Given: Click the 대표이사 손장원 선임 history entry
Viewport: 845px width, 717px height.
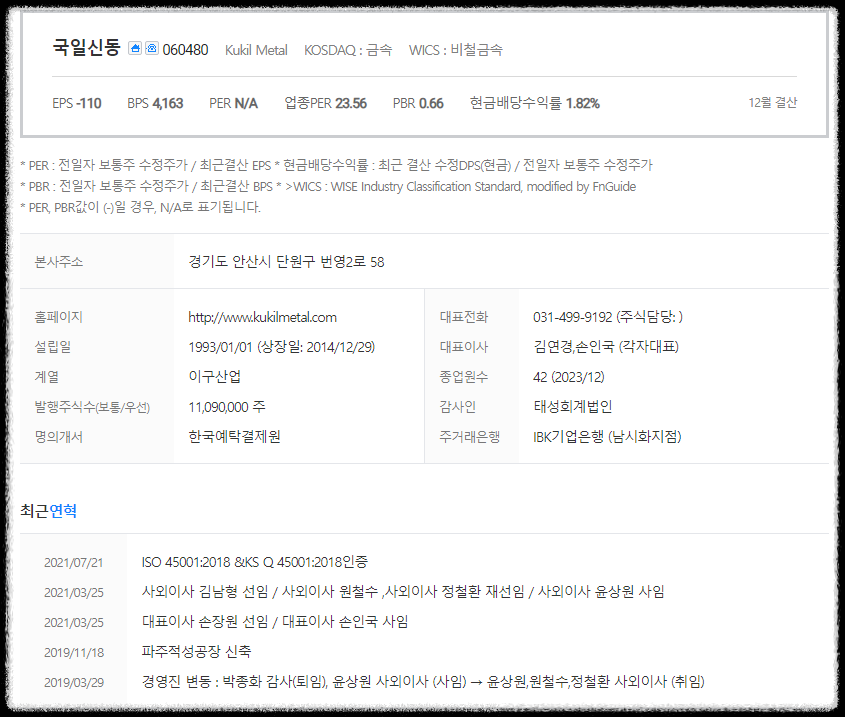Looking at the screenshot, I should (x=275, y=622).
